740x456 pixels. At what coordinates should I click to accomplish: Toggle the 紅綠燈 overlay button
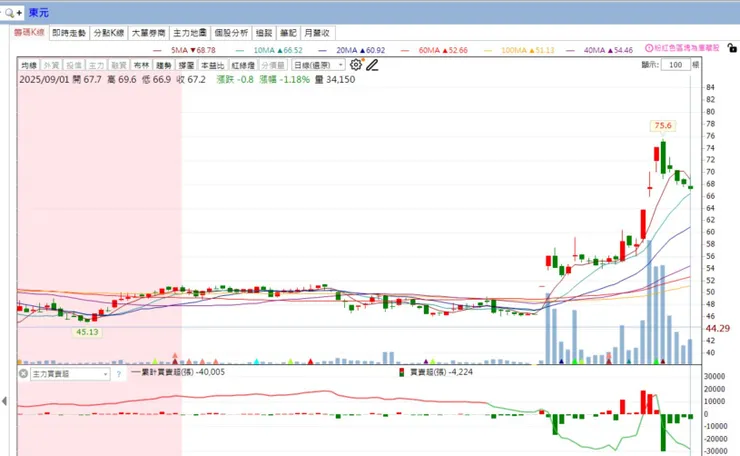[243, 65]
